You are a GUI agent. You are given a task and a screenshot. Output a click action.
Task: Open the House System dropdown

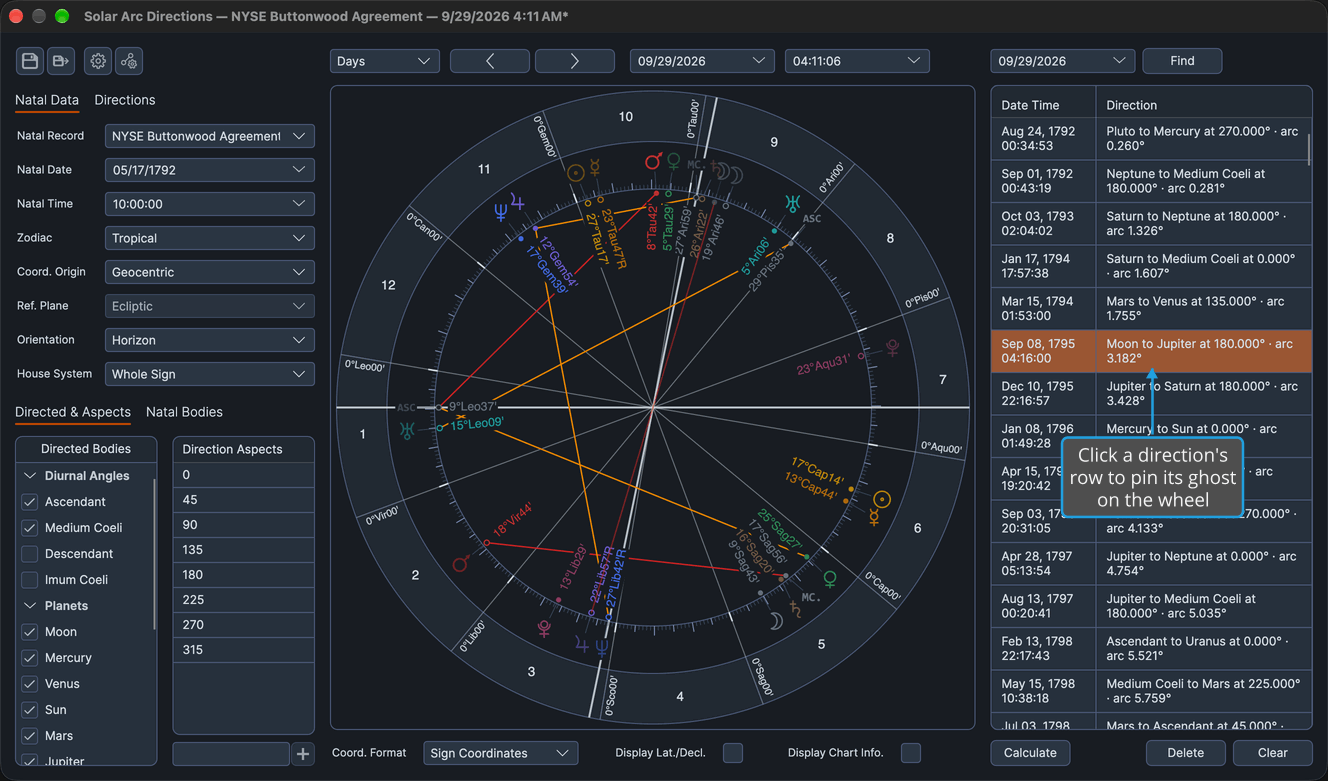click(210, 374)
